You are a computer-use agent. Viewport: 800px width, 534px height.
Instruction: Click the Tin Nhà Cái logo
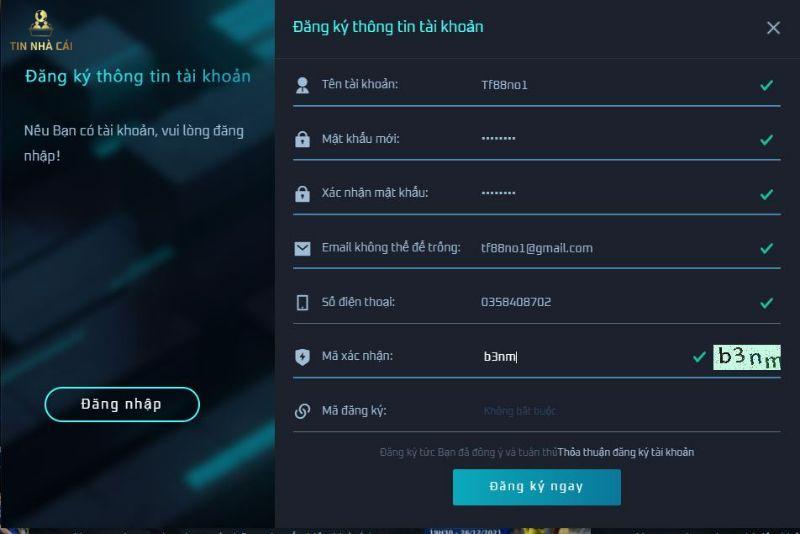[41, 30]
